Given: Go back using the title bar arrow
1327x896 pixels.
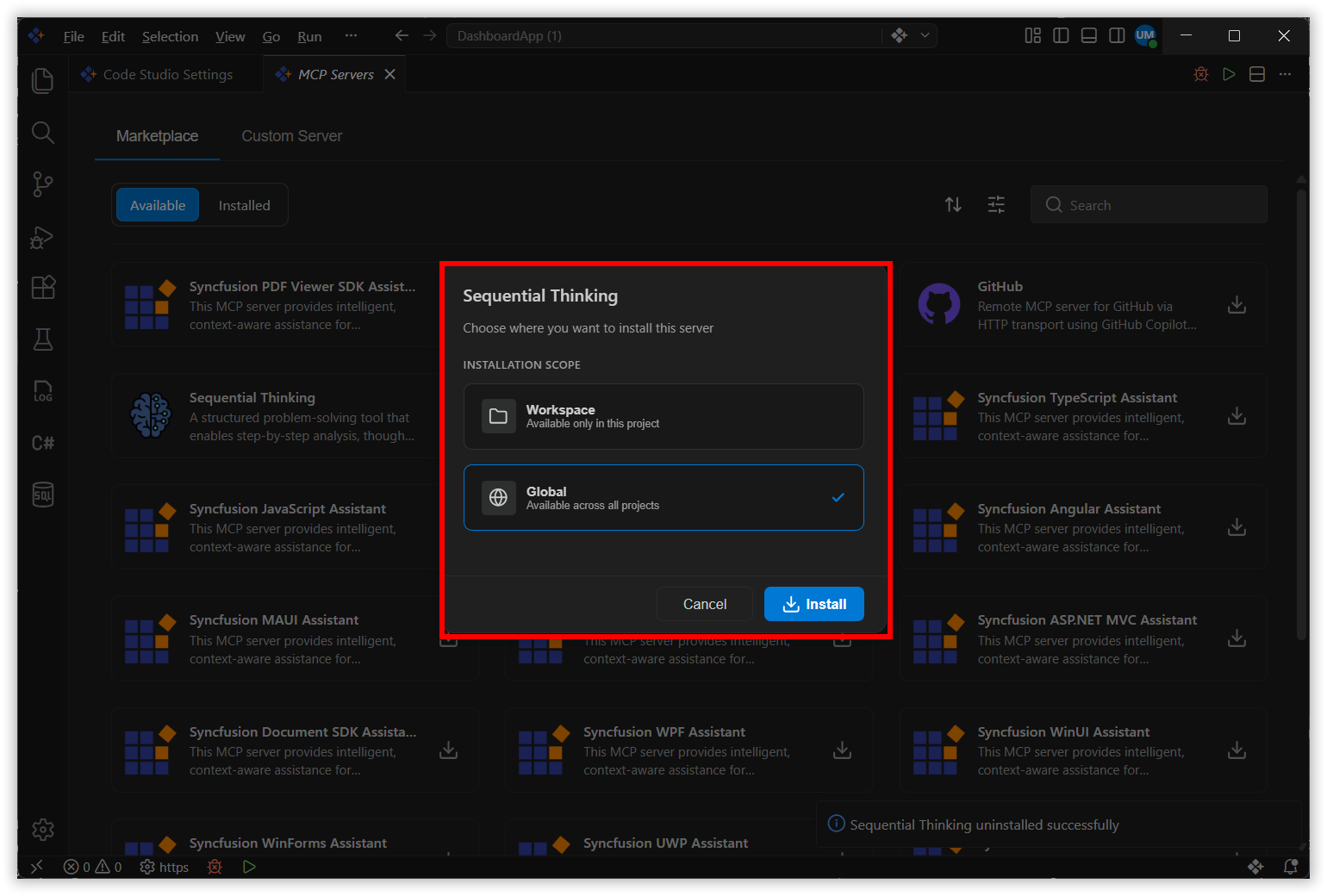Looking at the screenshot, I should [x=402, y=35].
